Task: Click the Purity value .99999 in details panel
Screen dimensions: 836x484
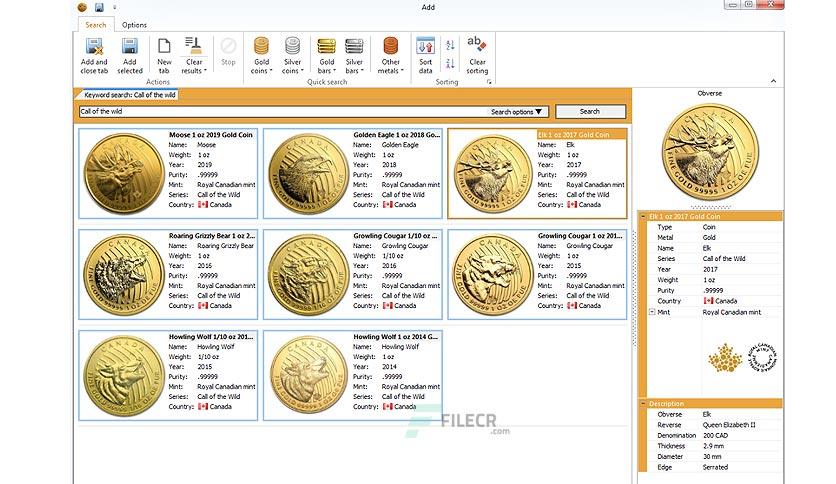Action: pos(713,291)
